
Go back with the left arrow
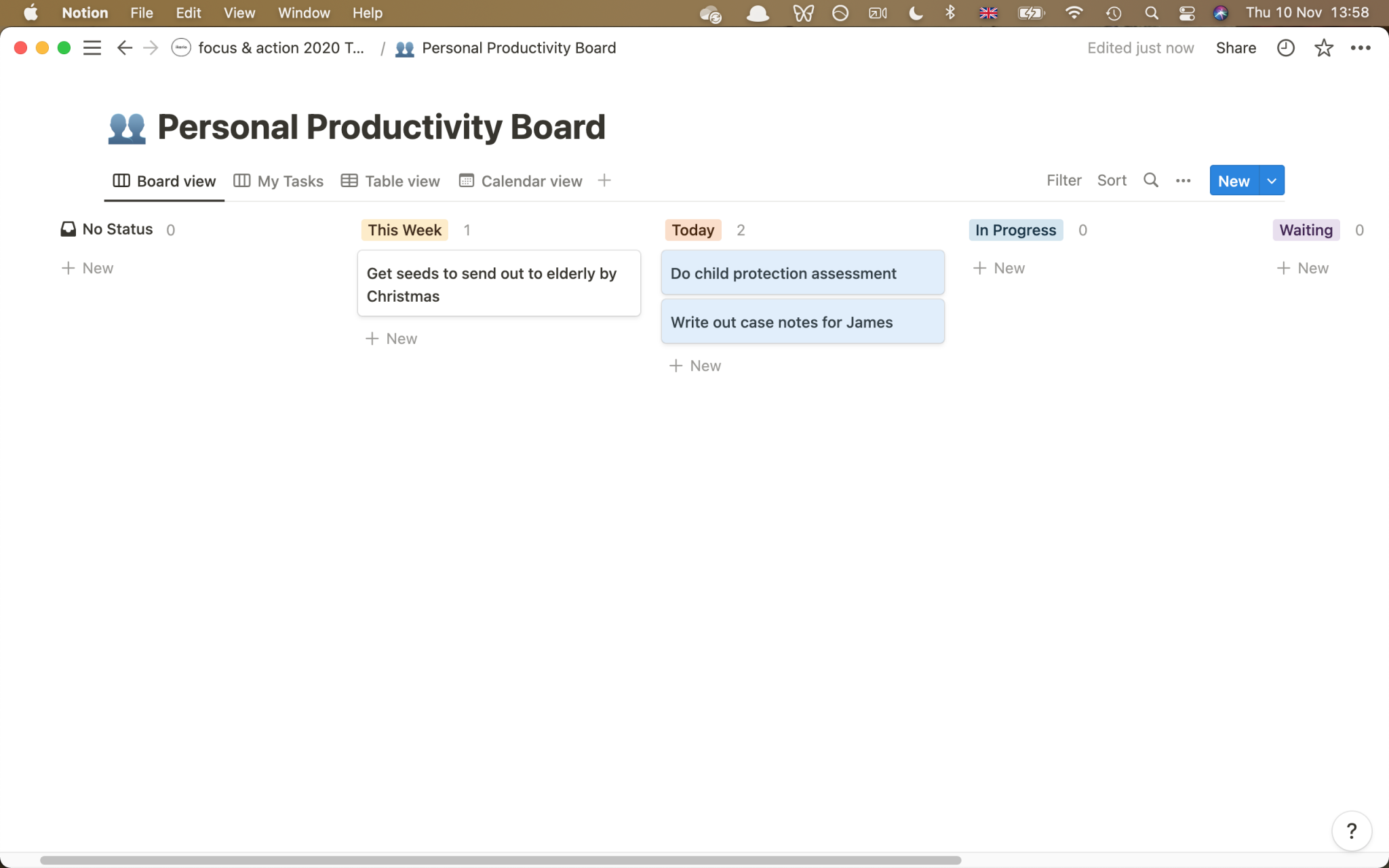coord(124,48)
